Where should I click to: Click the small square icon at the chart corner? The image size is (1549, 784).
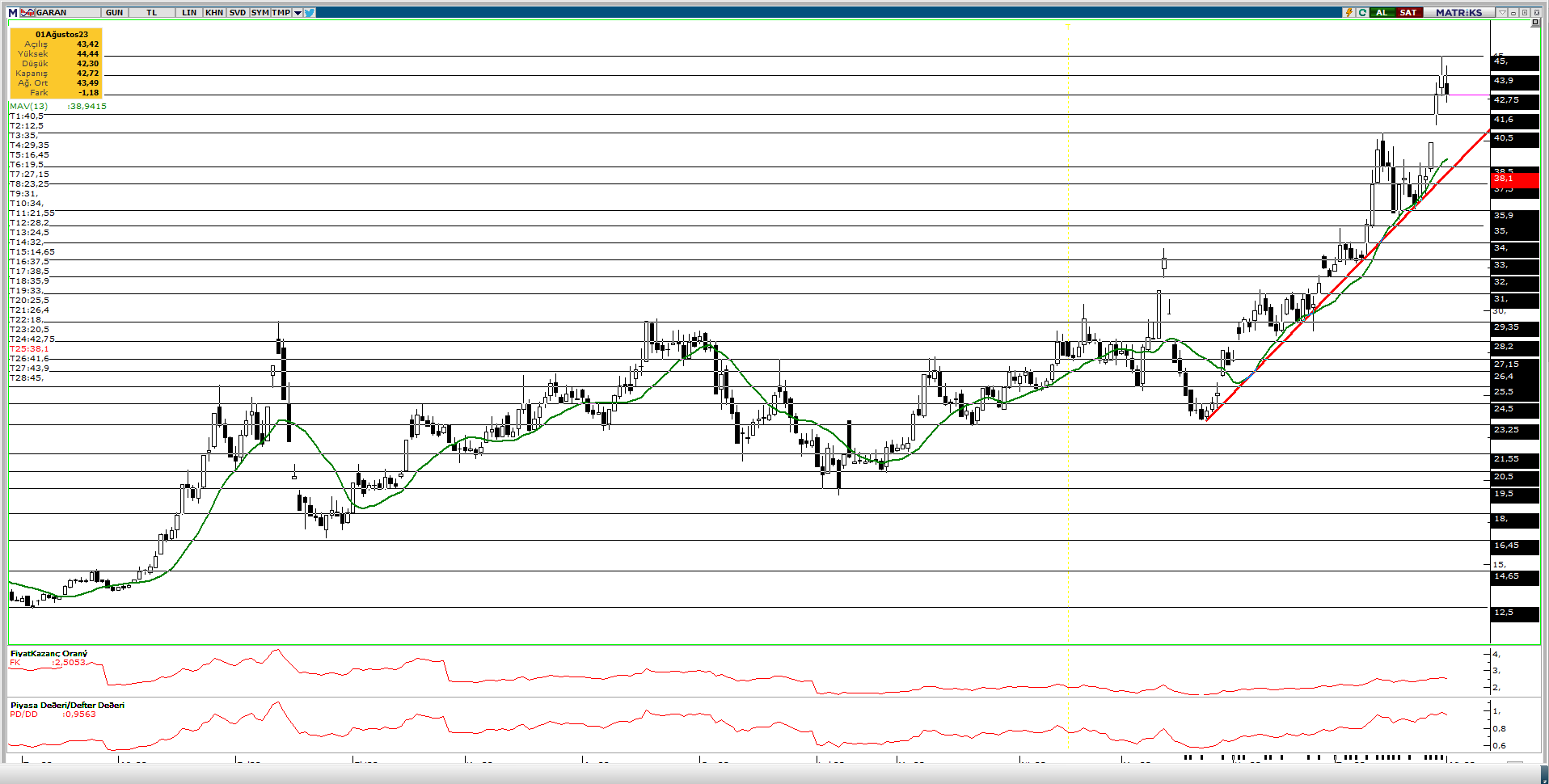1535,23
